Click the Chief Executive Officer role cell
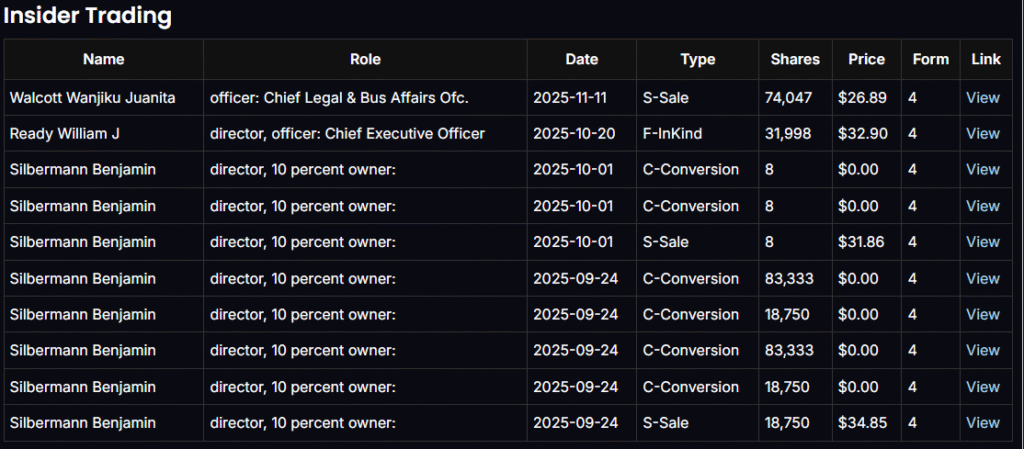The height and width of the screenshot is (449, 1024). 347,134
